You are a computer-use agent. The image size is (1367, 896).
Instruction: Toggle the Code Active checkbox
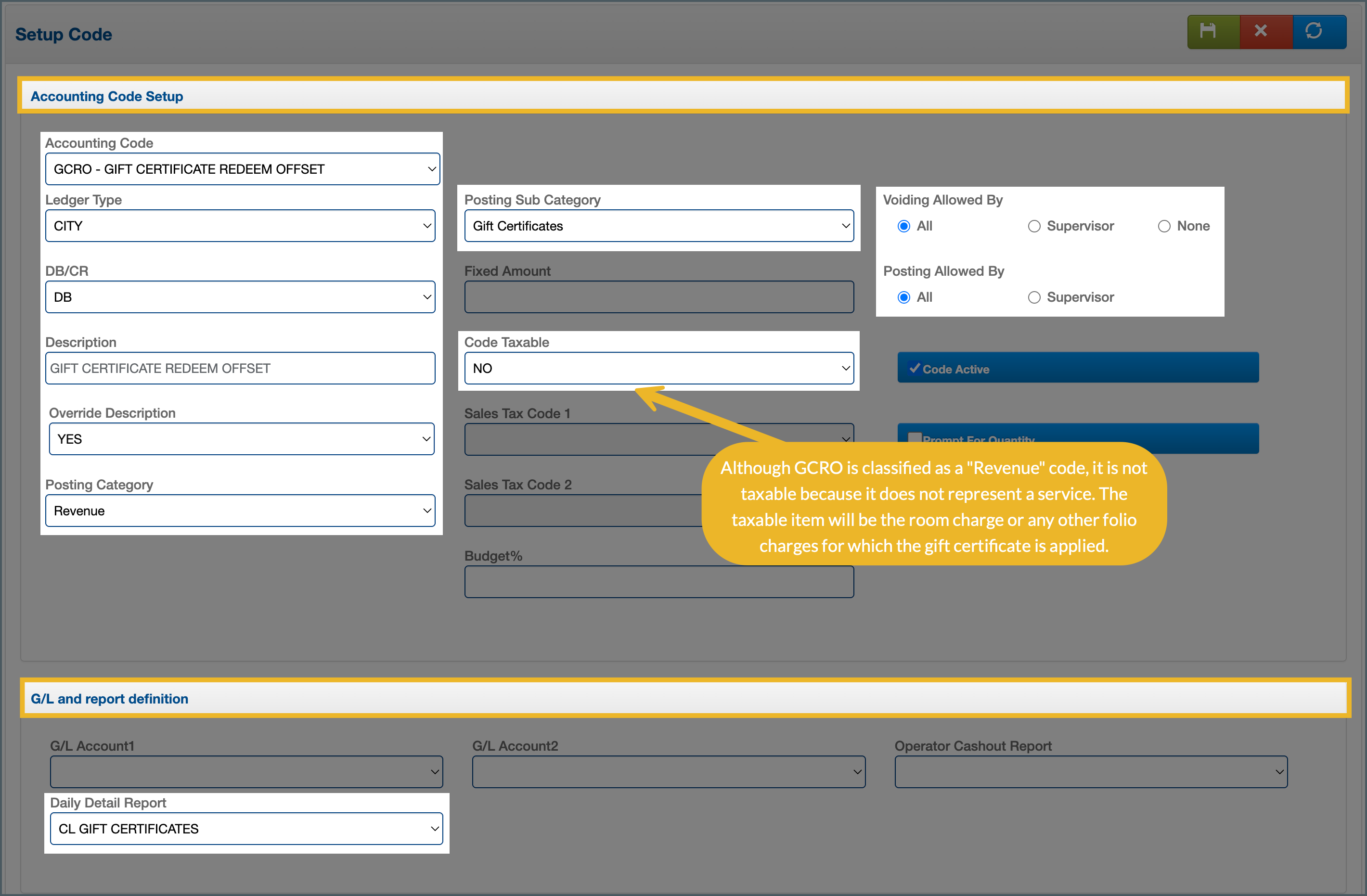[915, 368]
